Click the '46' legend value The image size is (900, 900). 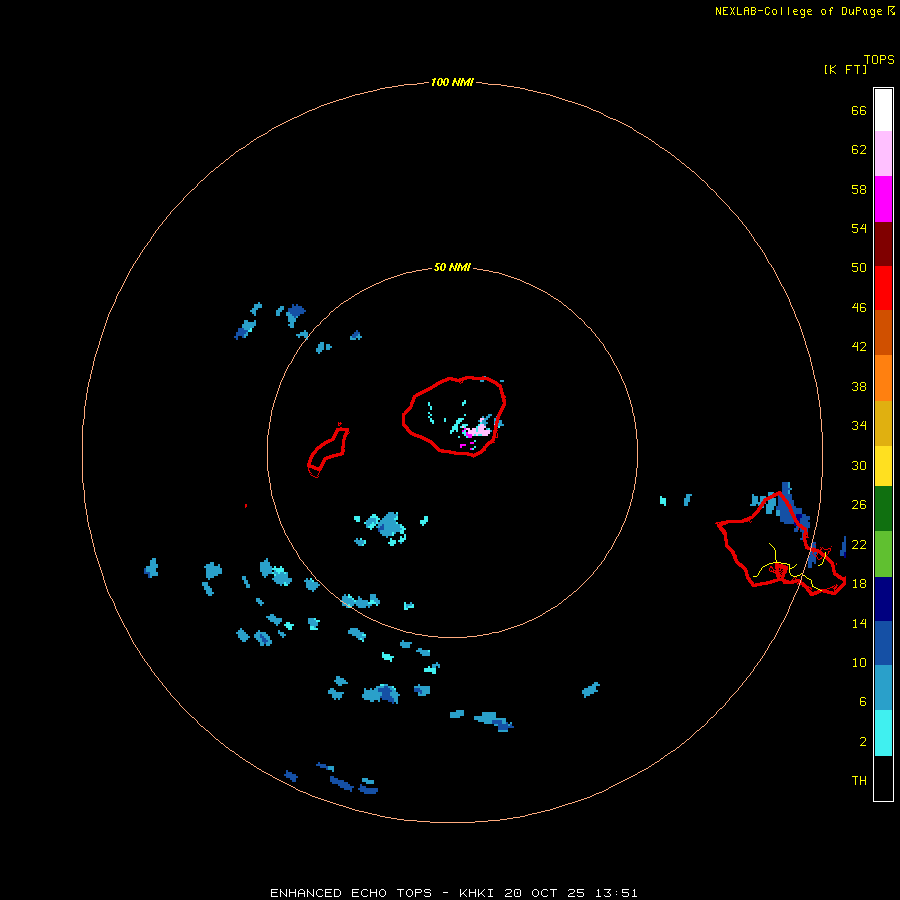[x=859, y=308]
